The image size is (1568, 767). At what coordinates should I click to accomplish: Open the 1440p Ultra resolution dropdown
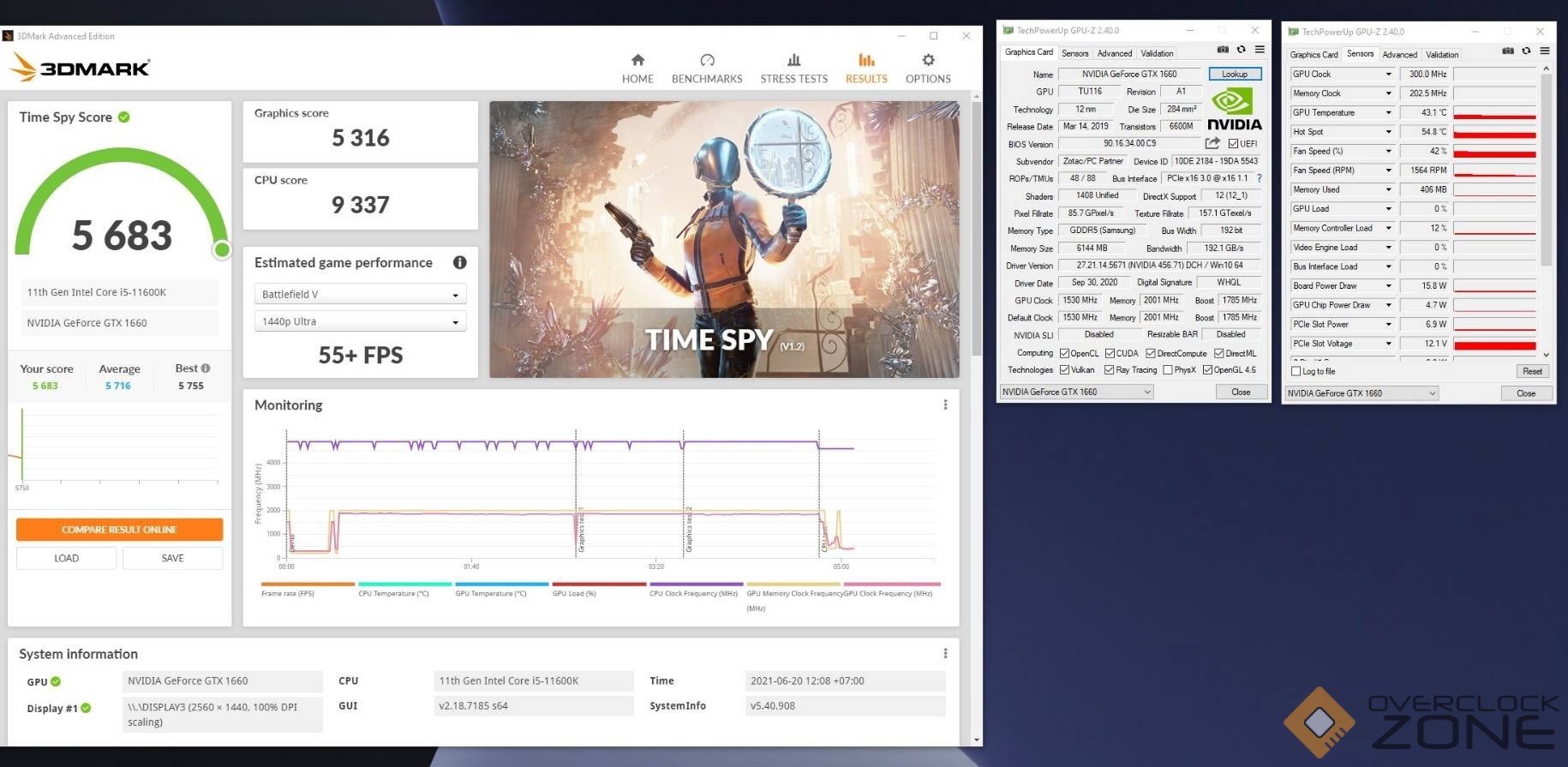pos(360,322)
